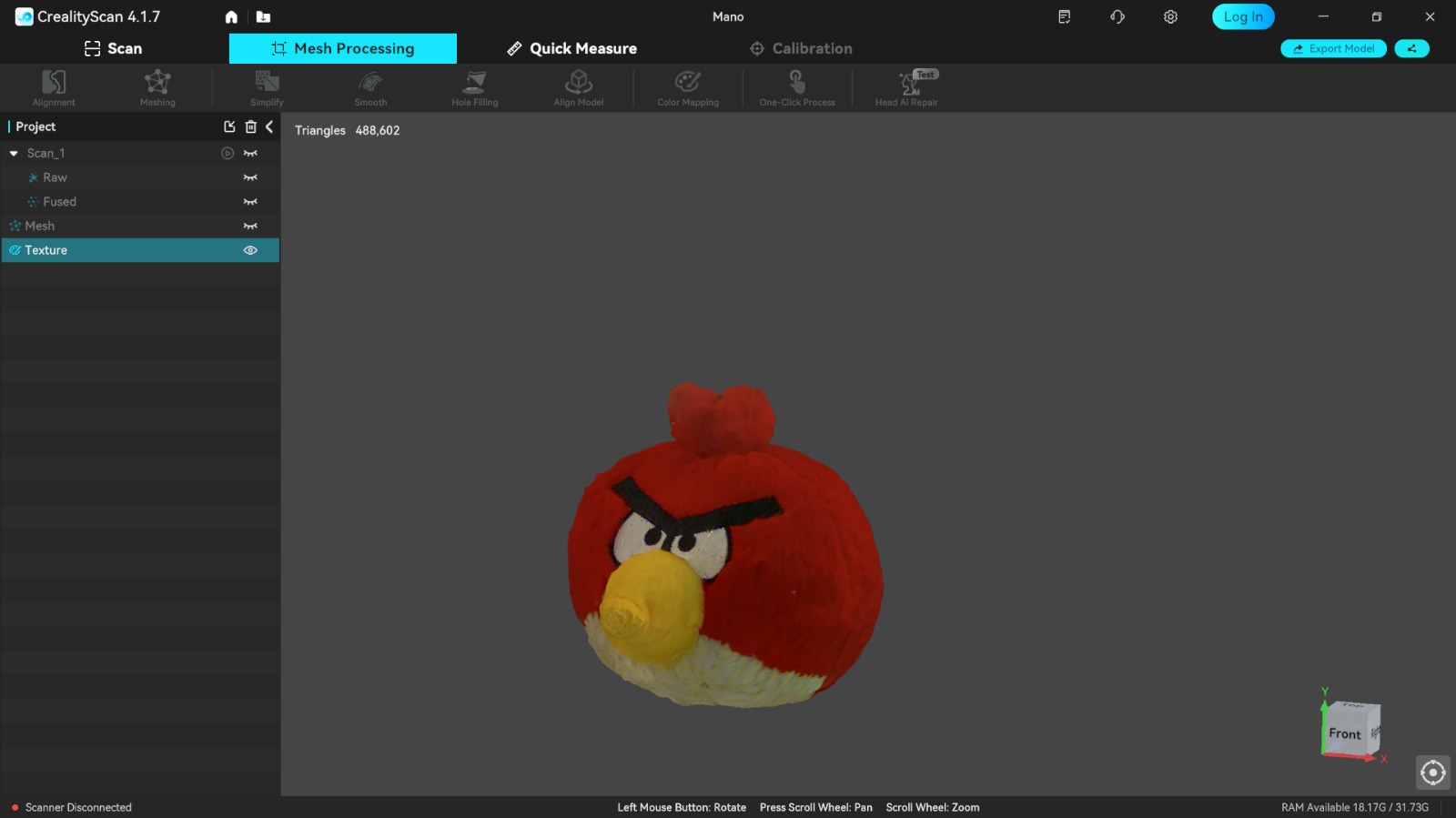Restore down the CrealityScan window
This screenshot has width=1456, height=818.
click(x=1377, y=17)
